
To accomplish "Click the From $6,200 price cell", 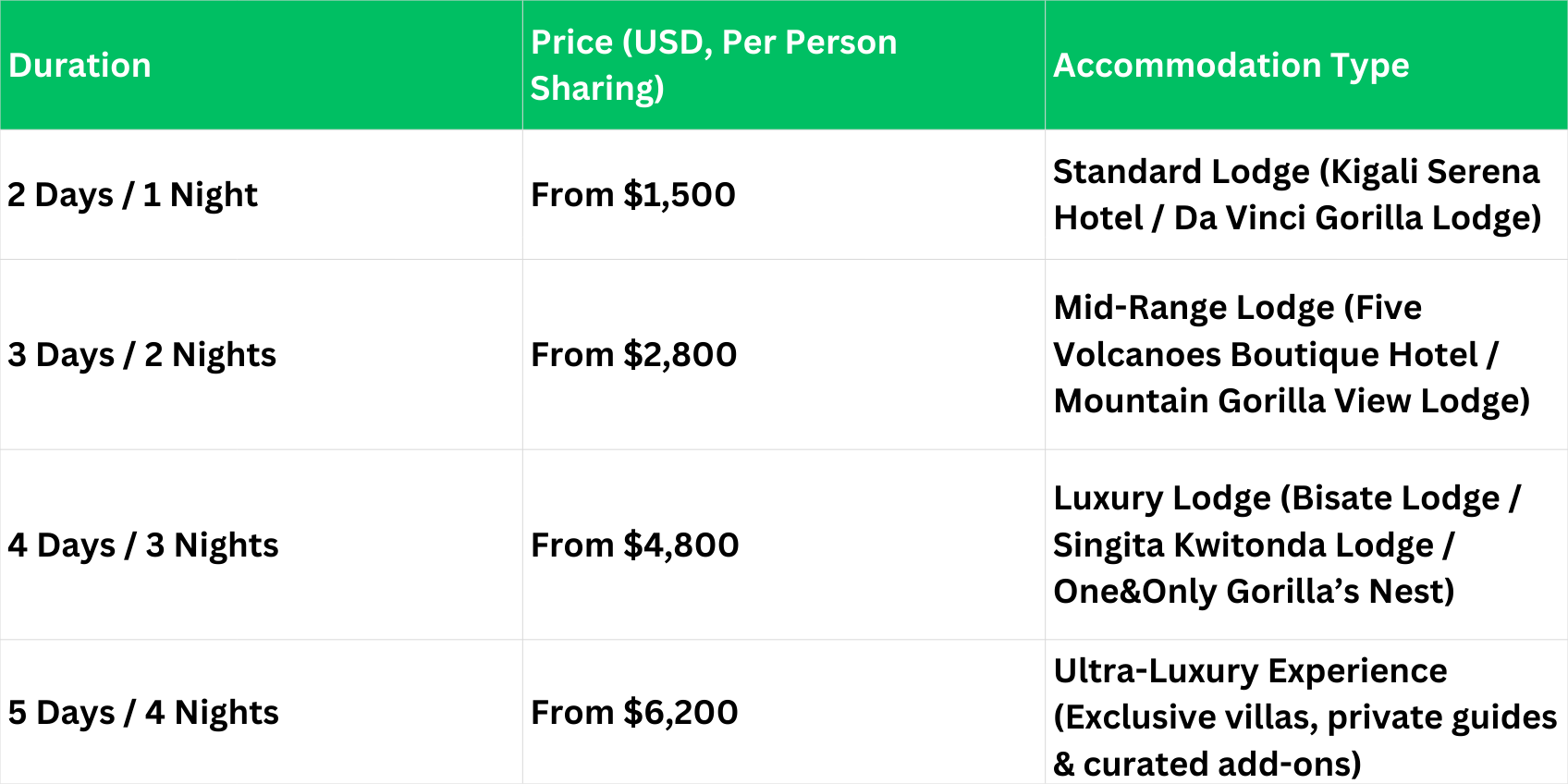I will click(634, 713).
